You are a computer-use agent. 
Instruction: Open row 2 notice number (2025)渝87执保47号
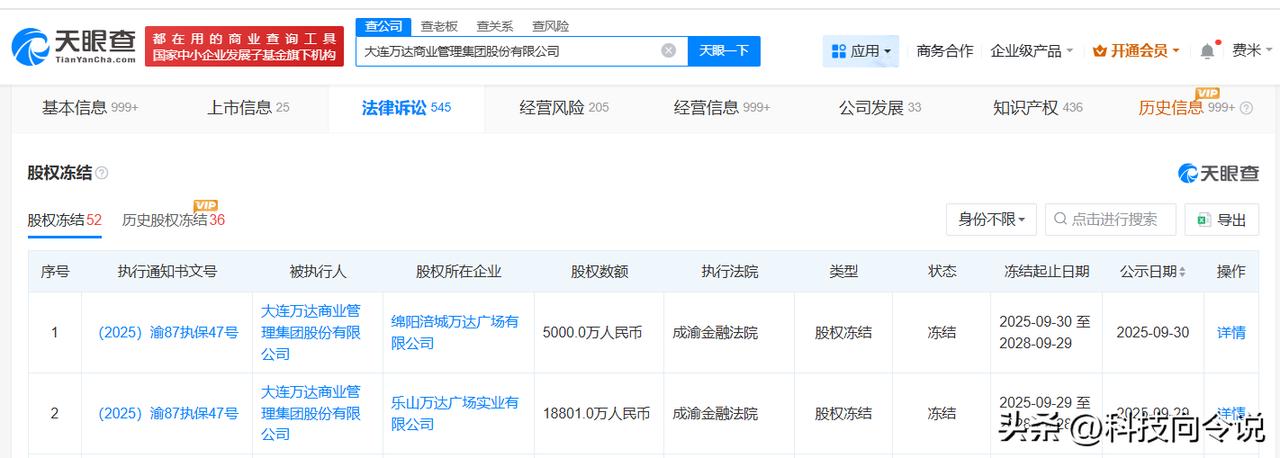[168, 413]
